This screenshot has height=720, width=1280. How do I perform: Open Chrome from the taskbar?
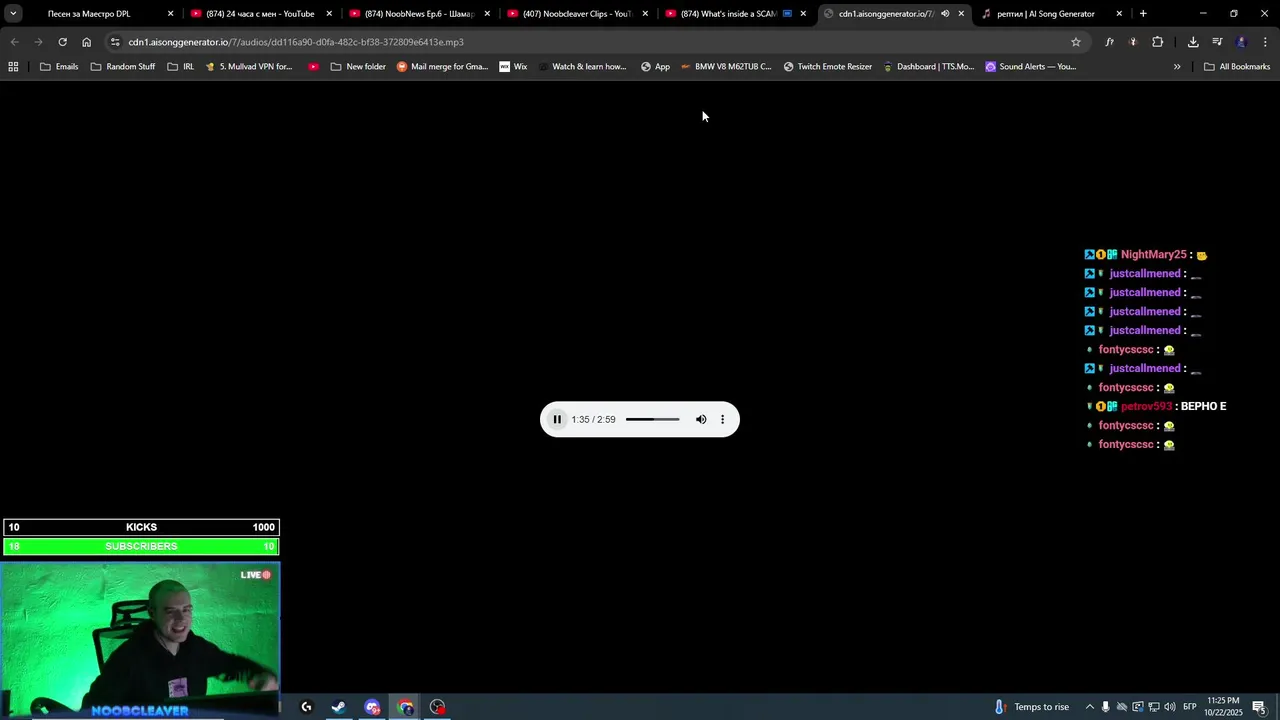click(x=405, y=707)
